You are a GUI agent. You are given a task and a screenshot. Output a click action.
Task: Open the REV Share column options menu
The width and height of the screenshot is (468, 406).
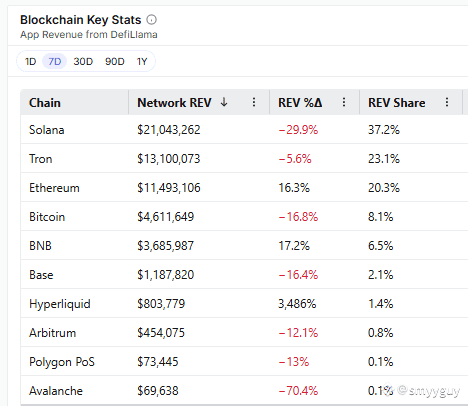tap(447, 102)
